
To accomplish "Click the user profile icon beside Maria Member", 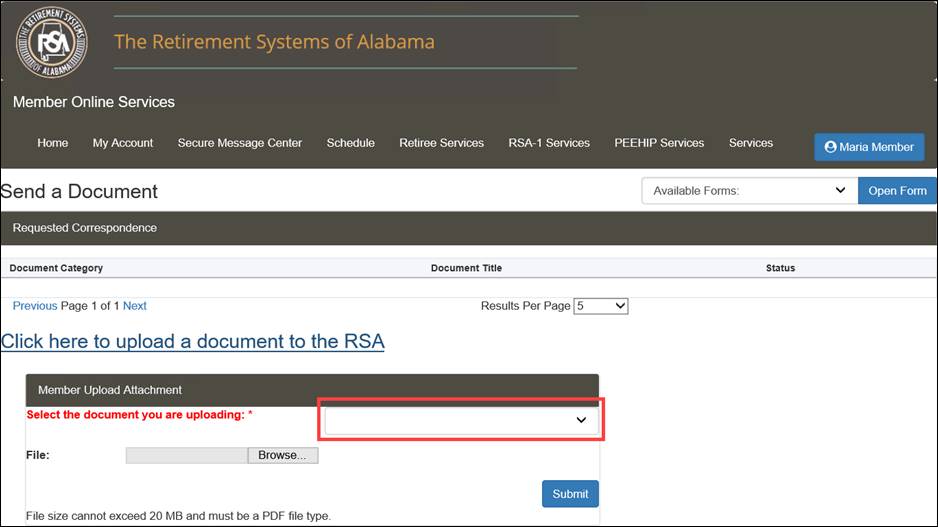I will coord(830,147).
